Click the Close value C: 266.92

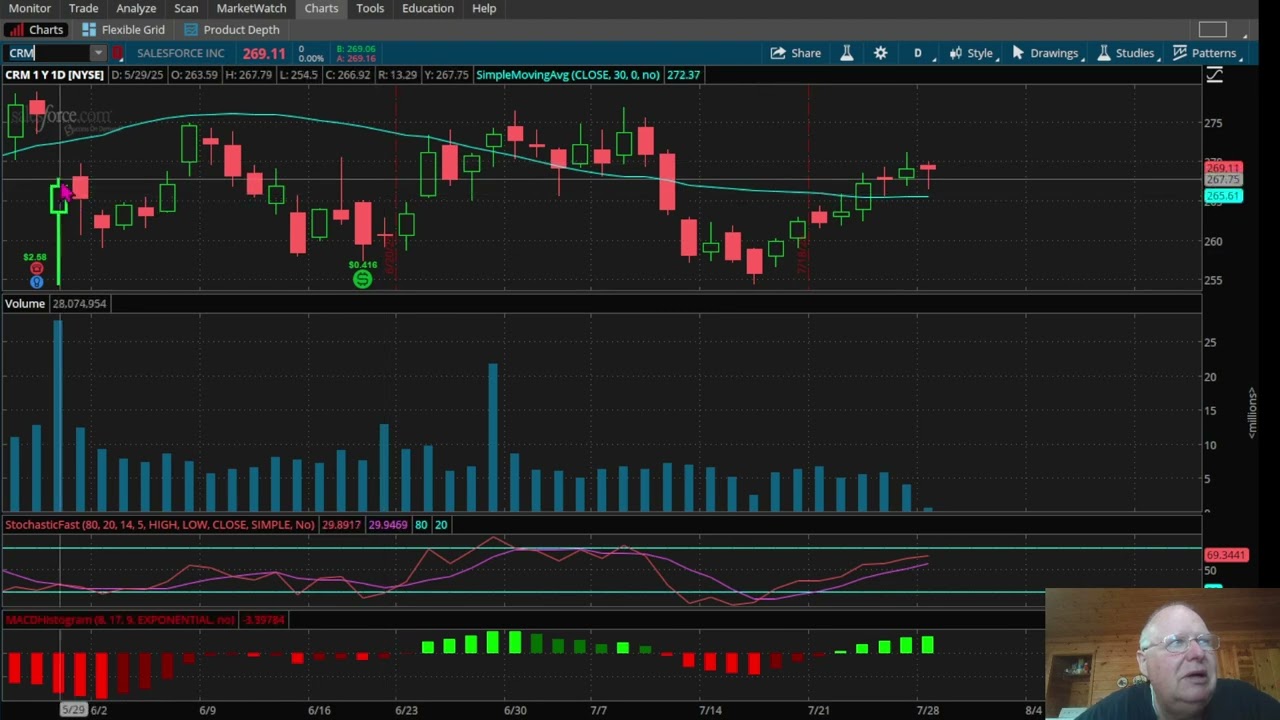pos(347,75)
